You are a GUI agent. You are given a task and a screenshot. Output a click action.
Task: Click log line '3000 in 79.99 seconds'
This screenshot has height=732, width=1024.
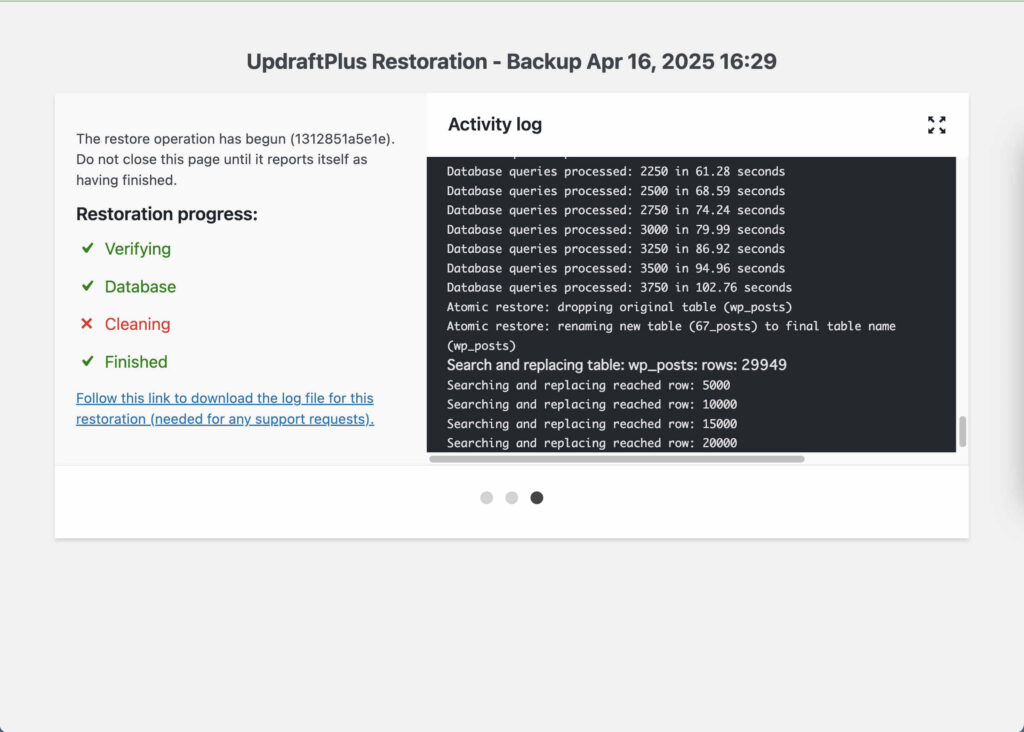click(616, 230)
